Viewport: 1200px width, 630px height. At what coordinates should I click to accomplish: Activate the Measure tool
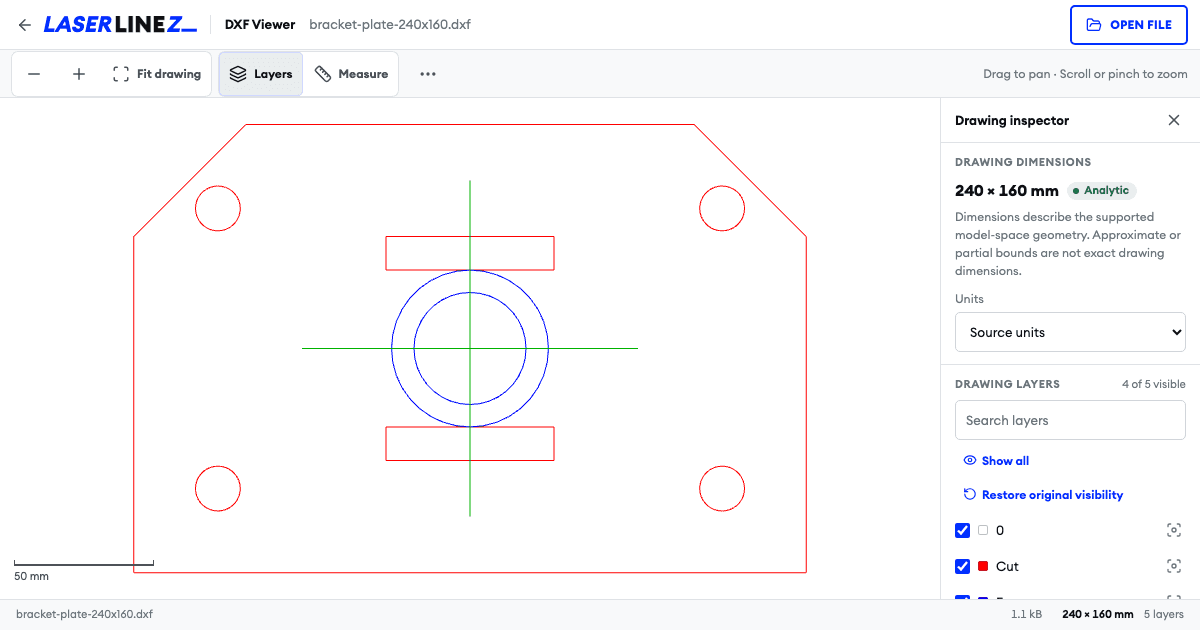[351, 74]
